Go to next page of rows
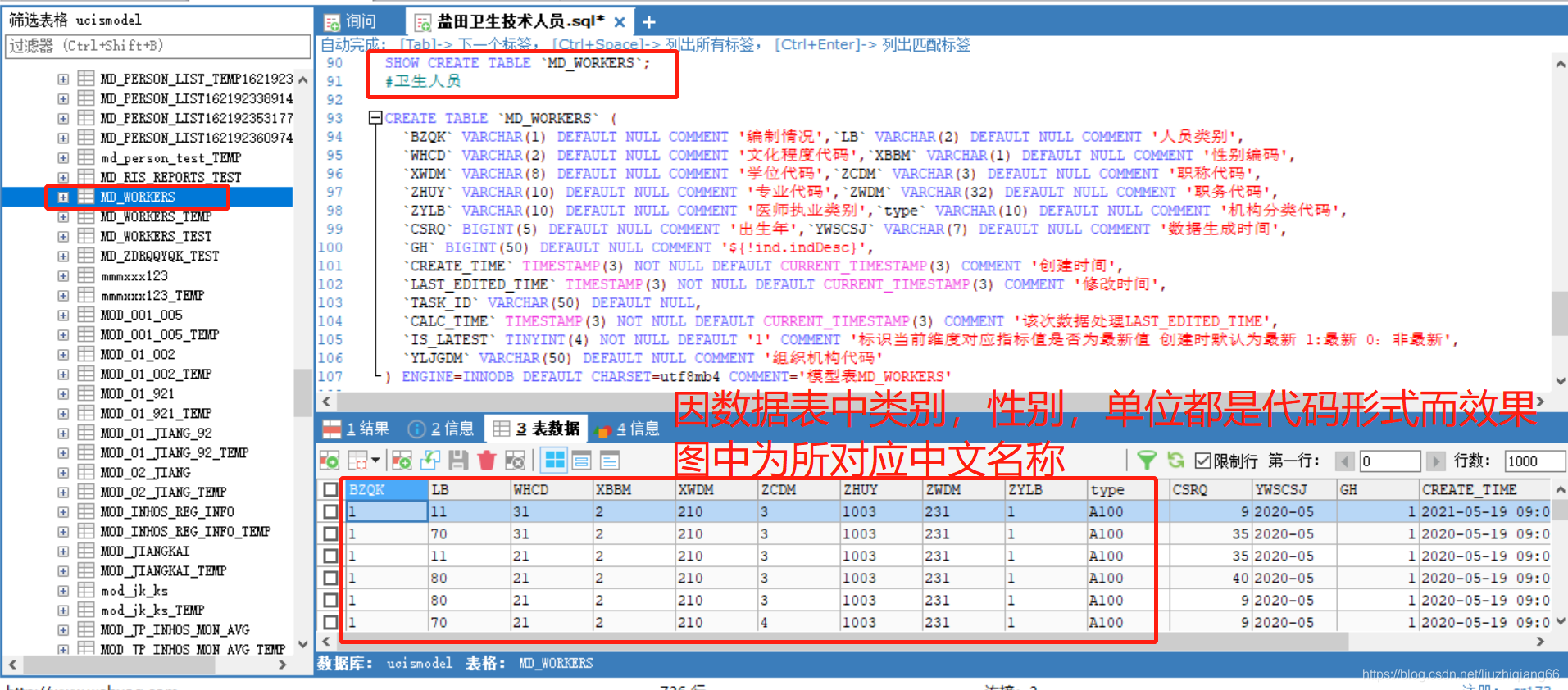 1435,461
